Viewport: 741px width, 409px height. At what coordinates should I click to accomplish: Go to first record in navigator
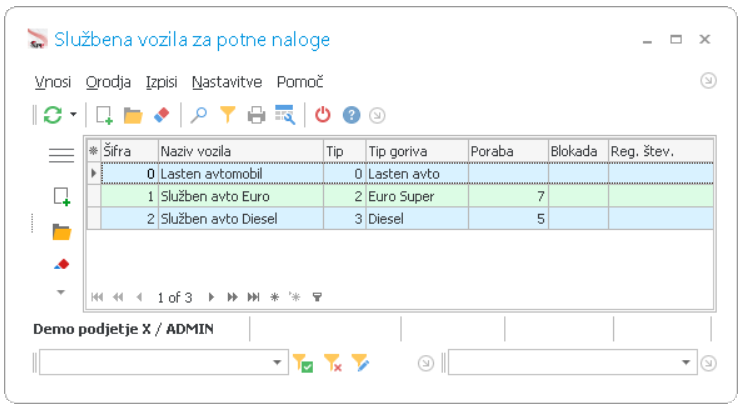pyautogui.click(x=97, y=297)
